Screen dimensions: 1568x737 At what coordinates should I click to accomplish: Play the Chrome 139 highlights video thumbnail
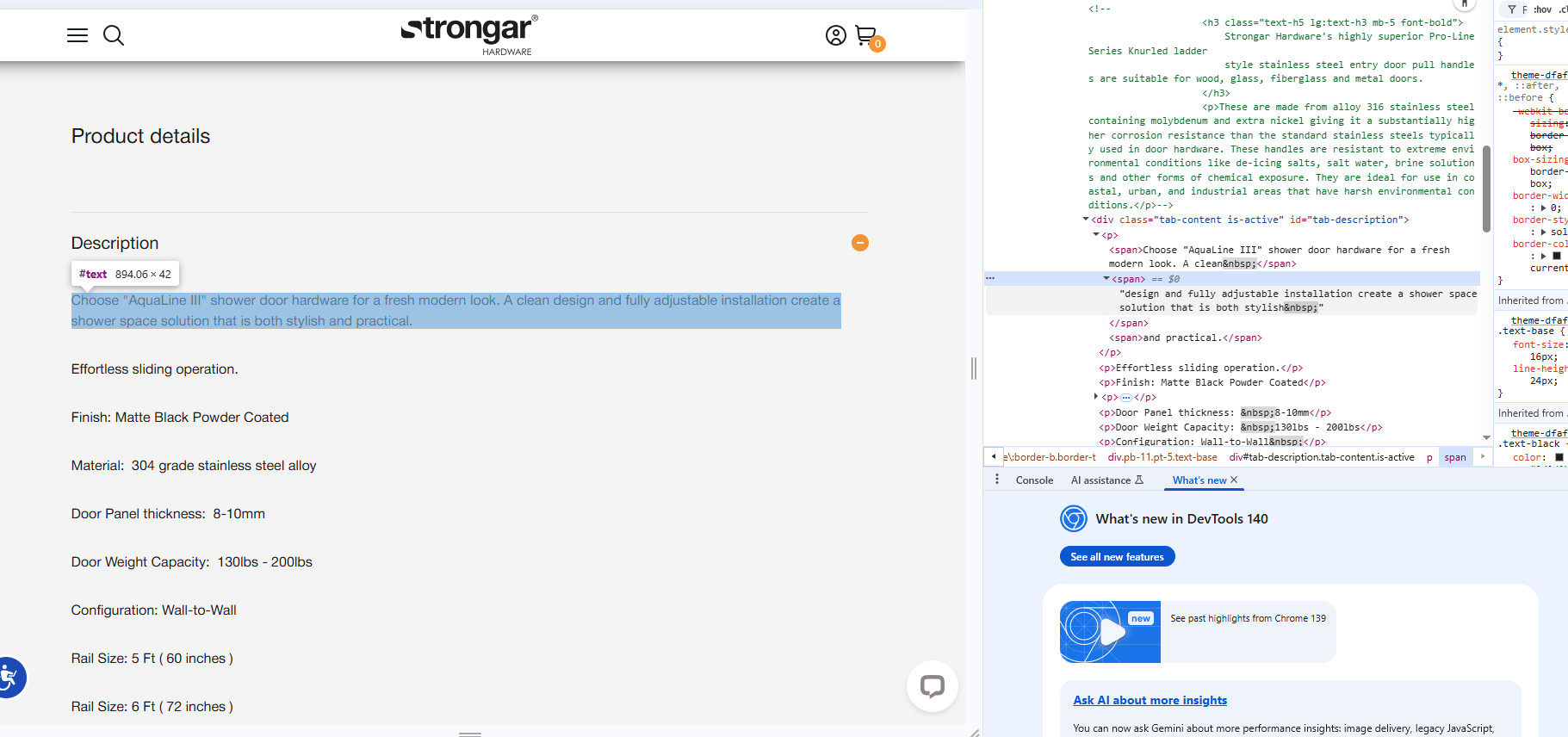[x=1110, y=632]
